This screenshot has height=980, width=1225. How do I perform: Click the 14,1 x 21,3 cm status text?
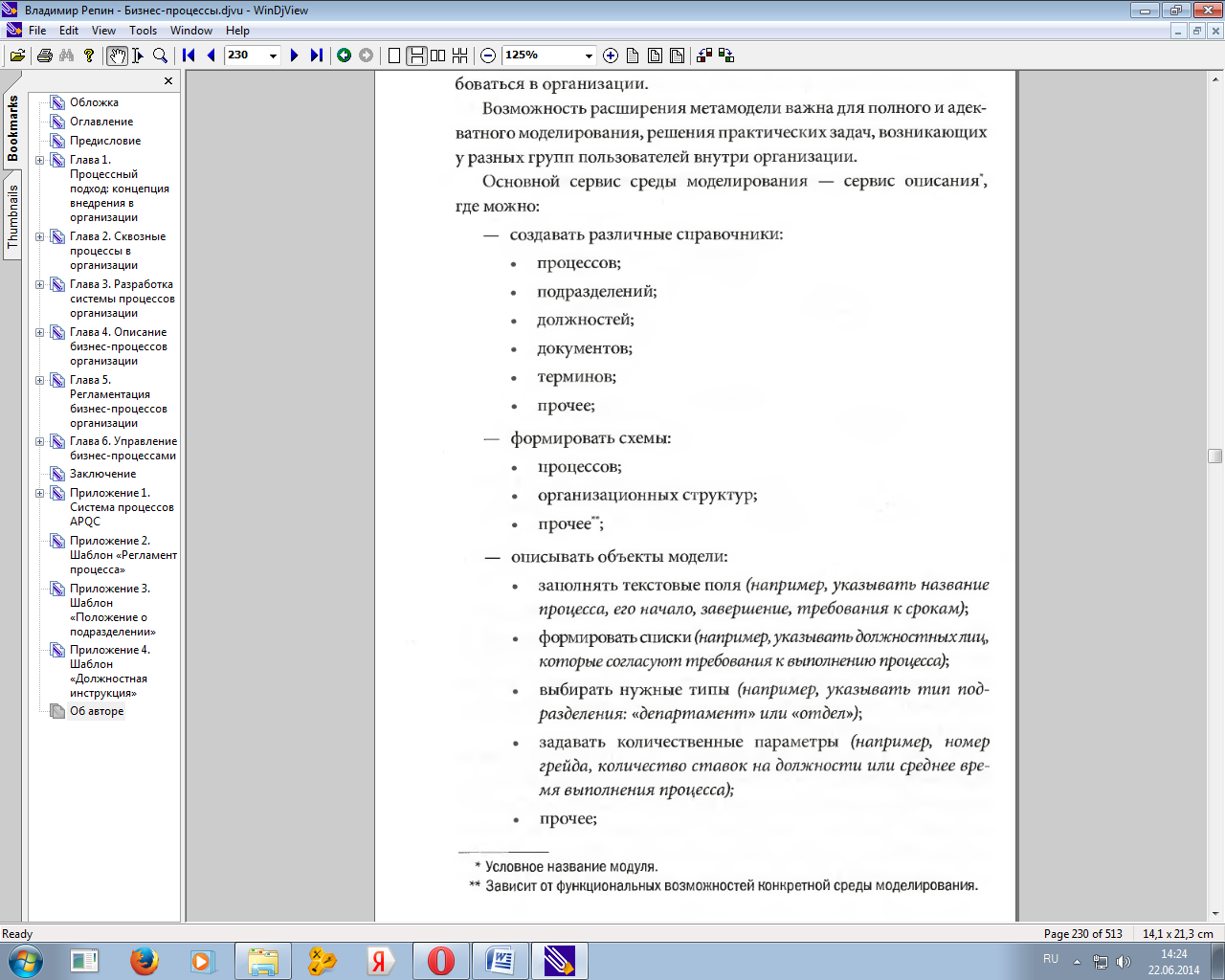click(1178, 934)
